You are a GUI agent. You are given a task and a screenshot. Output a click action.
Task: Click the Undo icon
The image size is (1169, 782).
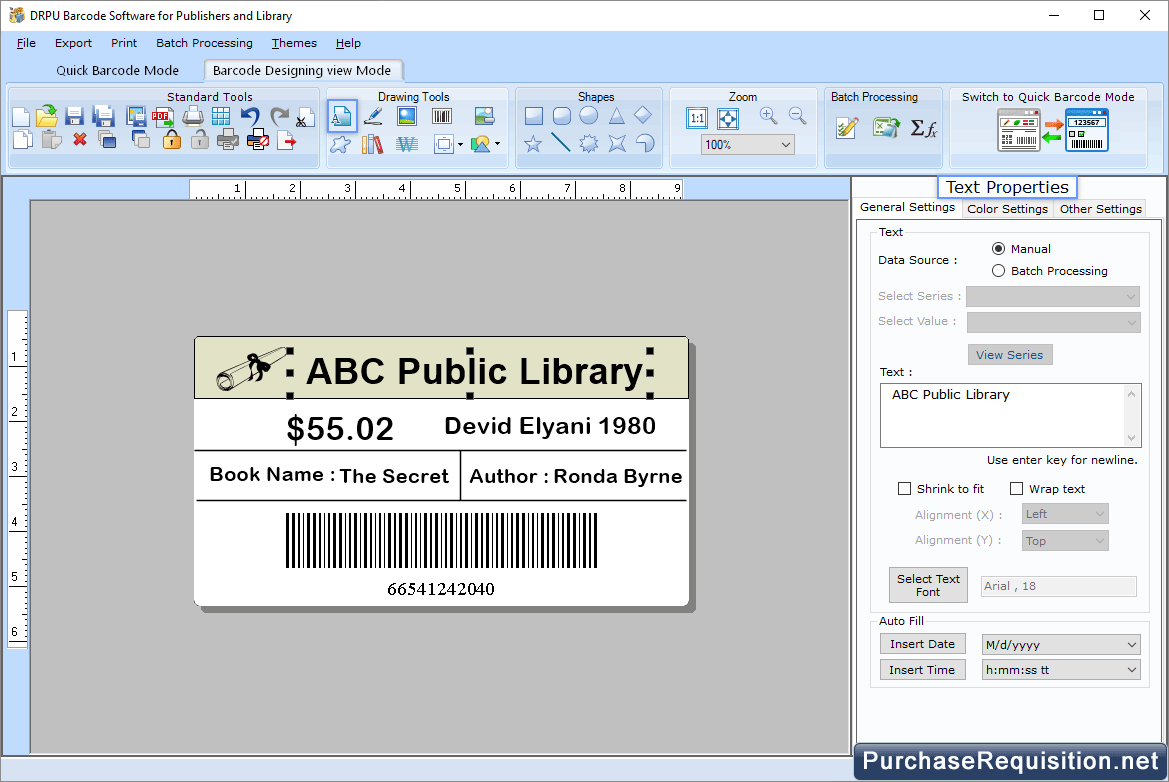point(250,116)
